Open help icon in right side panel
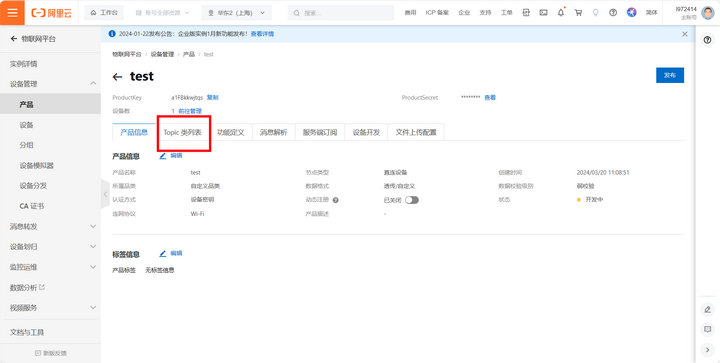The width and height of the screenshot is (720, 363). 707,40
